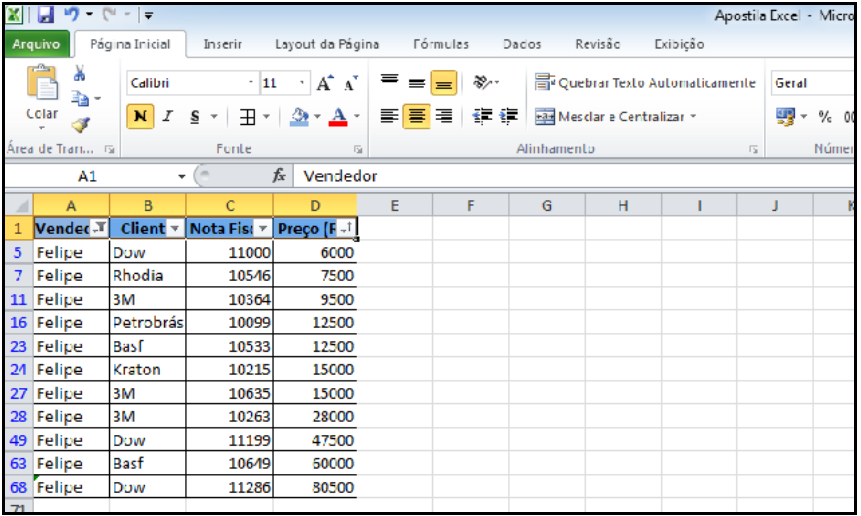Open the Vendedor column filter dropdown

tap(100, 229)
